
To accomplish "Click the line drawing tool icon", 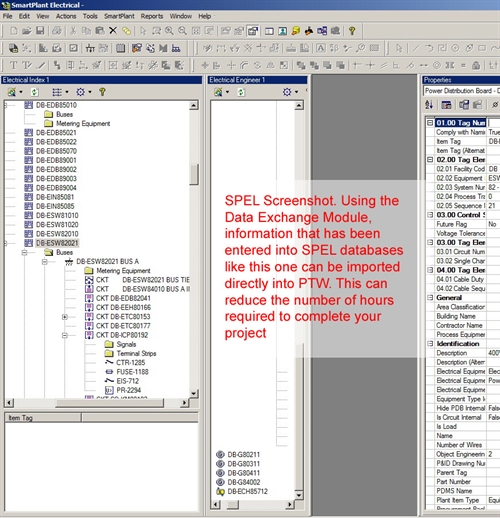I will click(x=416, y=48).
